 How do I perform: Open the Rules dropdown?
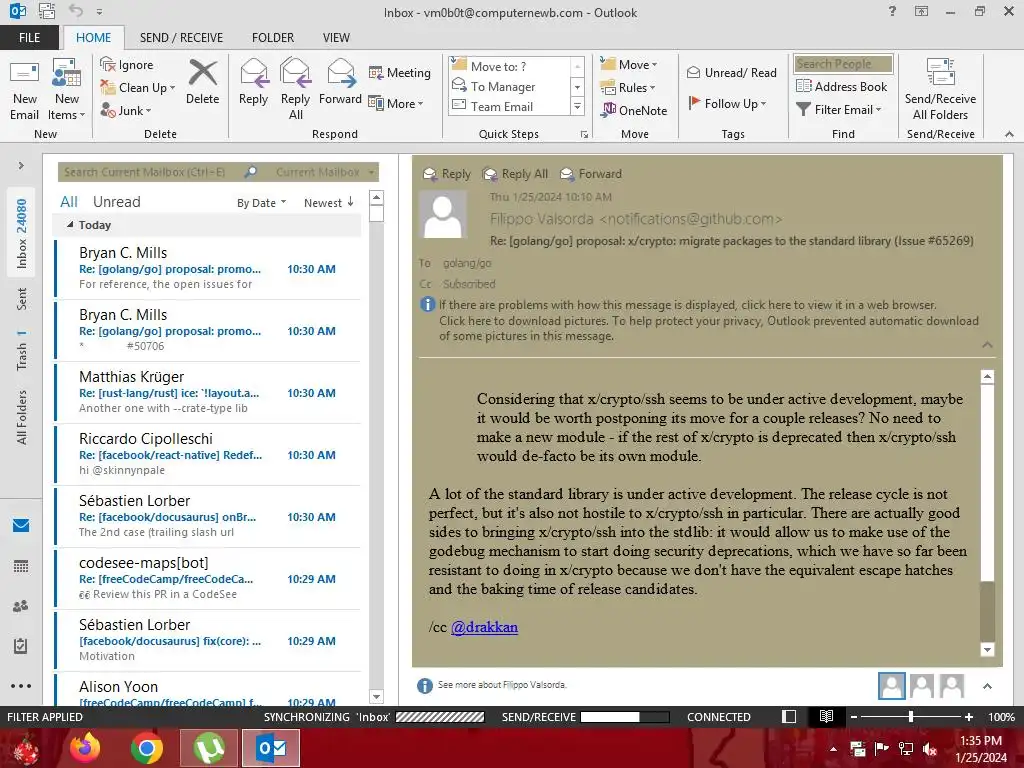(x=628, y=88)
